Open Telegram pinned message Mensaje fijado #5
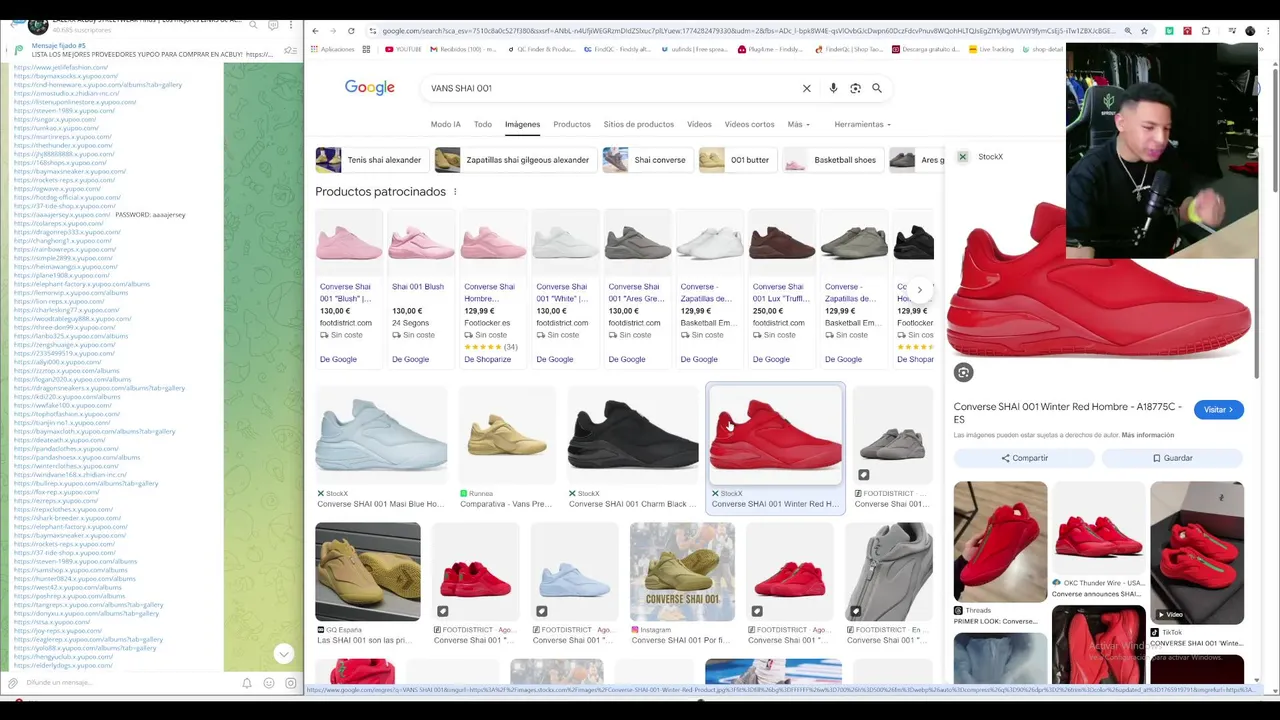 click(150, 50)
